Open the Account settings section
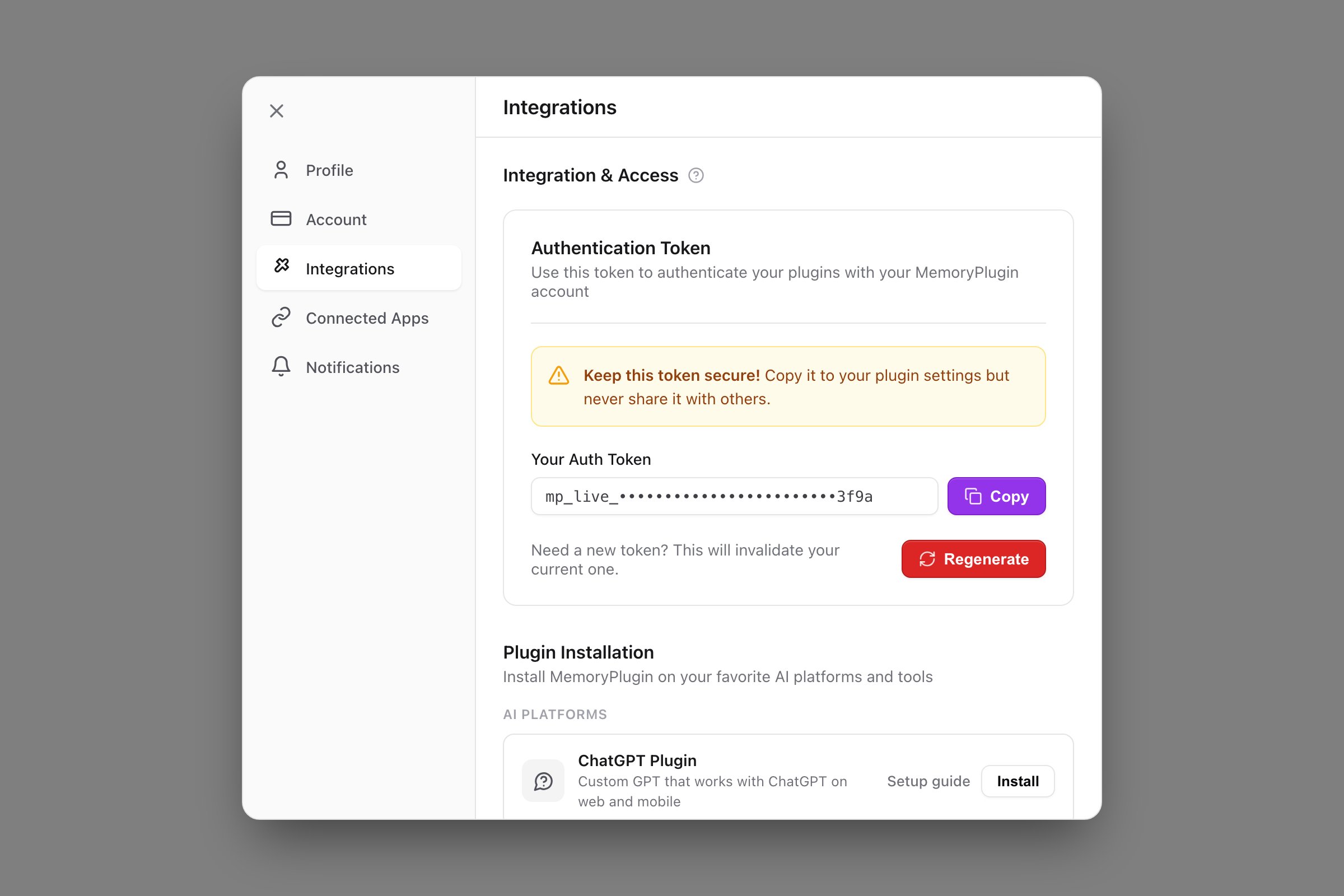Screen dimensions: 1344x896 (359, 220)
